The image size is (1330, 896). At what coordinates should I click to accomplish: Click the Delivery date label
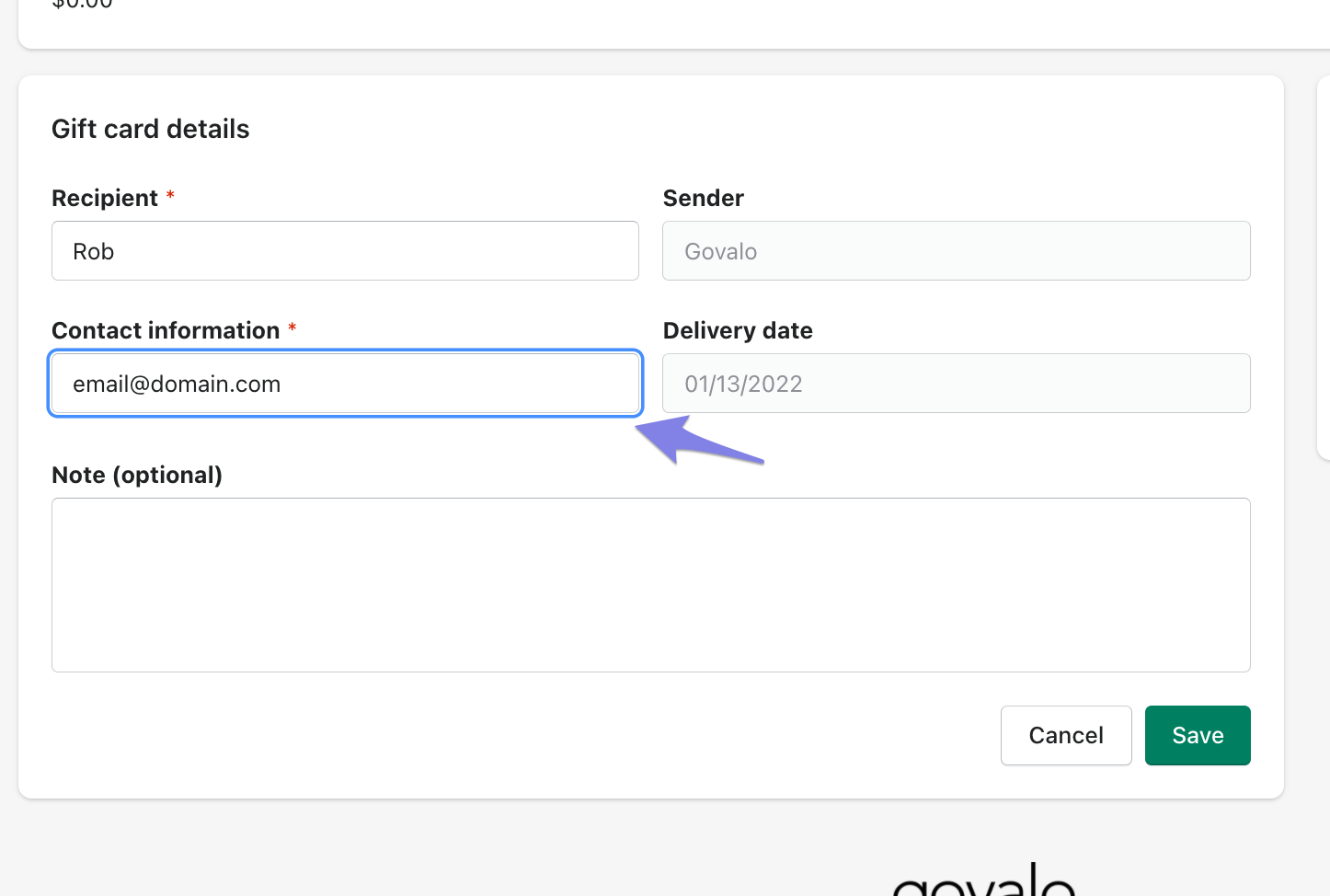coord(738,331)
